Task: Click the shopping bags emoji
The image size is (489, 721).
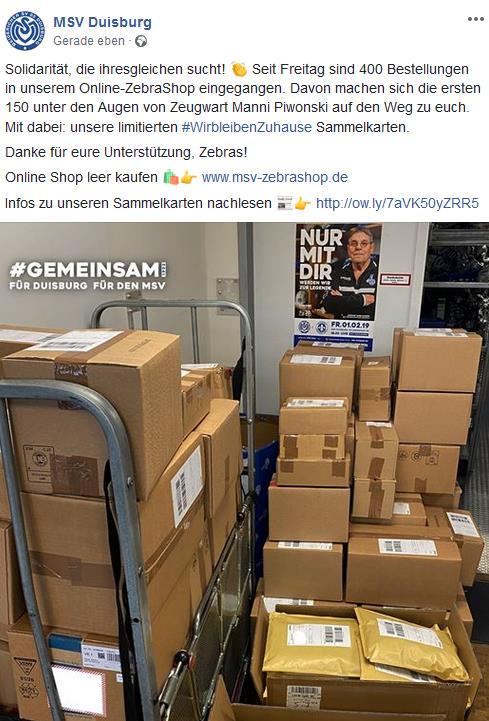Action: pos(171,177)
